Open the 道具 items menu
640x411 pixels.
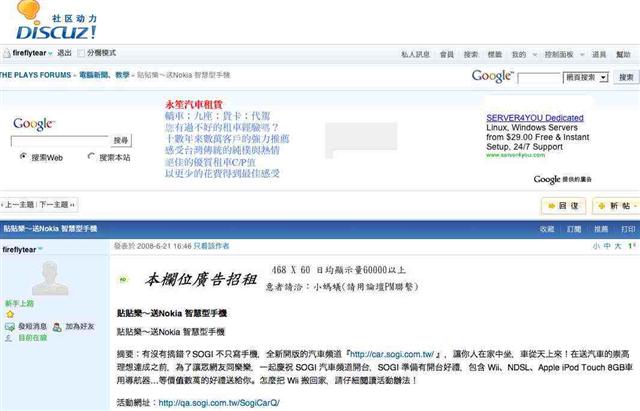coord(599,54)
